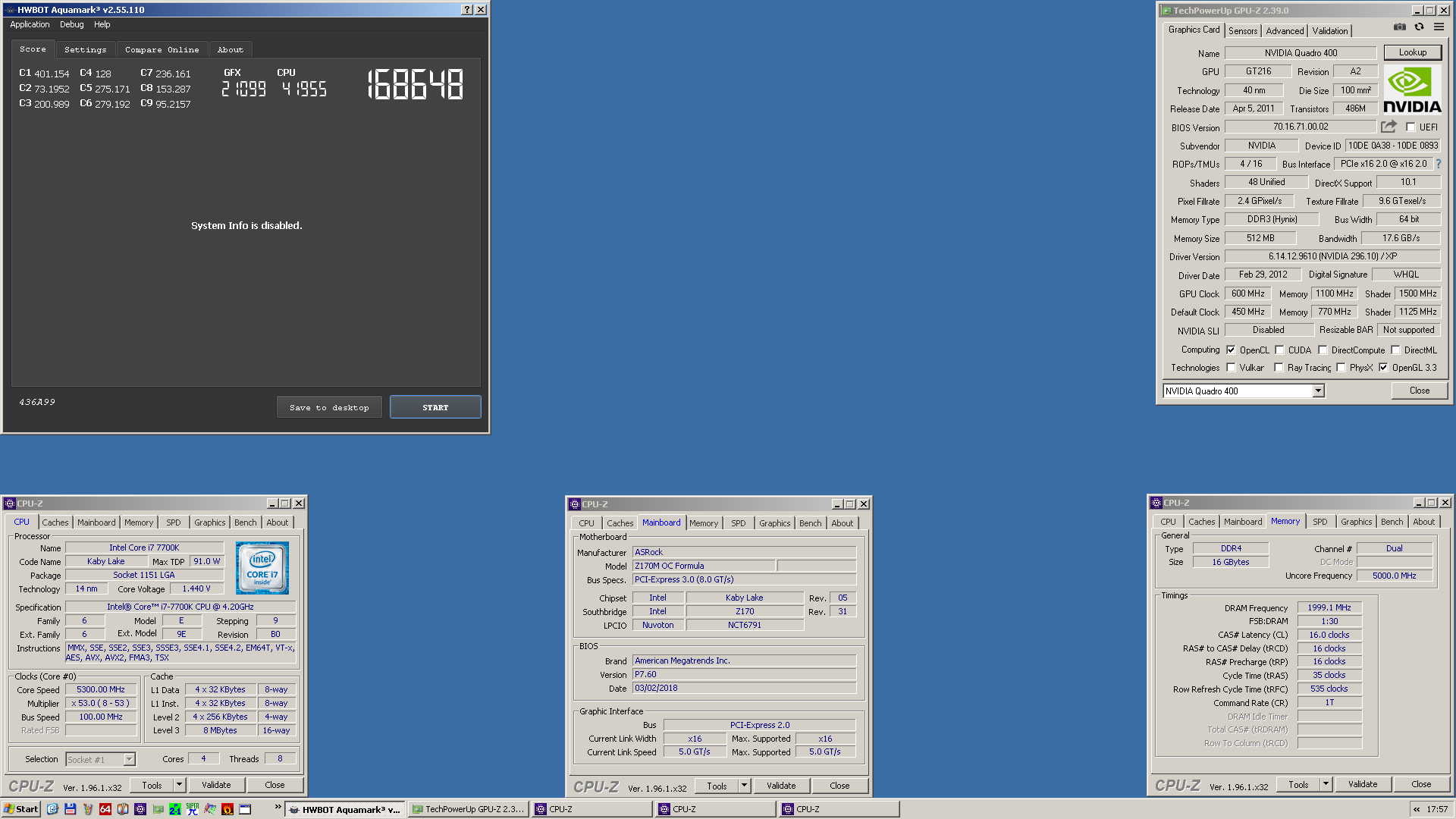Click the GPU-Z Close button
This screenshot has height=819, width=1456.
coord(1420,391)
